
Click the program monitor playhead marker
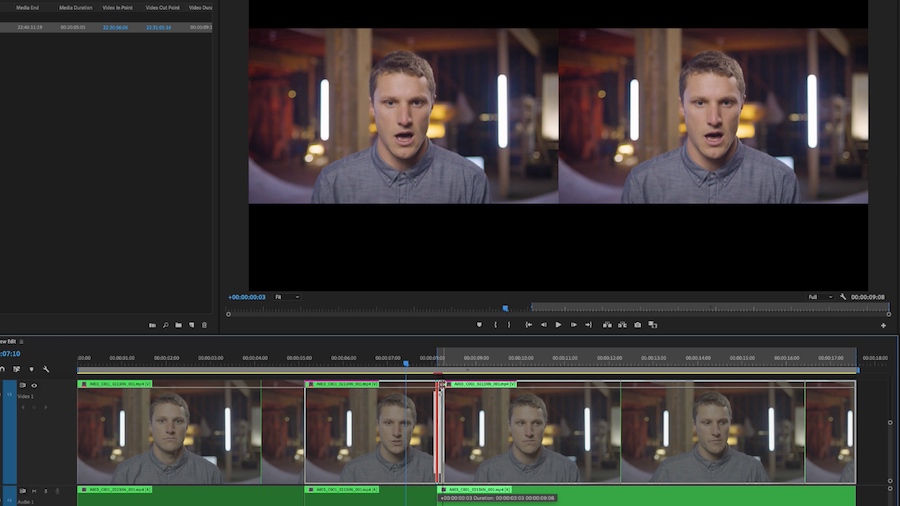pos(505,308)
